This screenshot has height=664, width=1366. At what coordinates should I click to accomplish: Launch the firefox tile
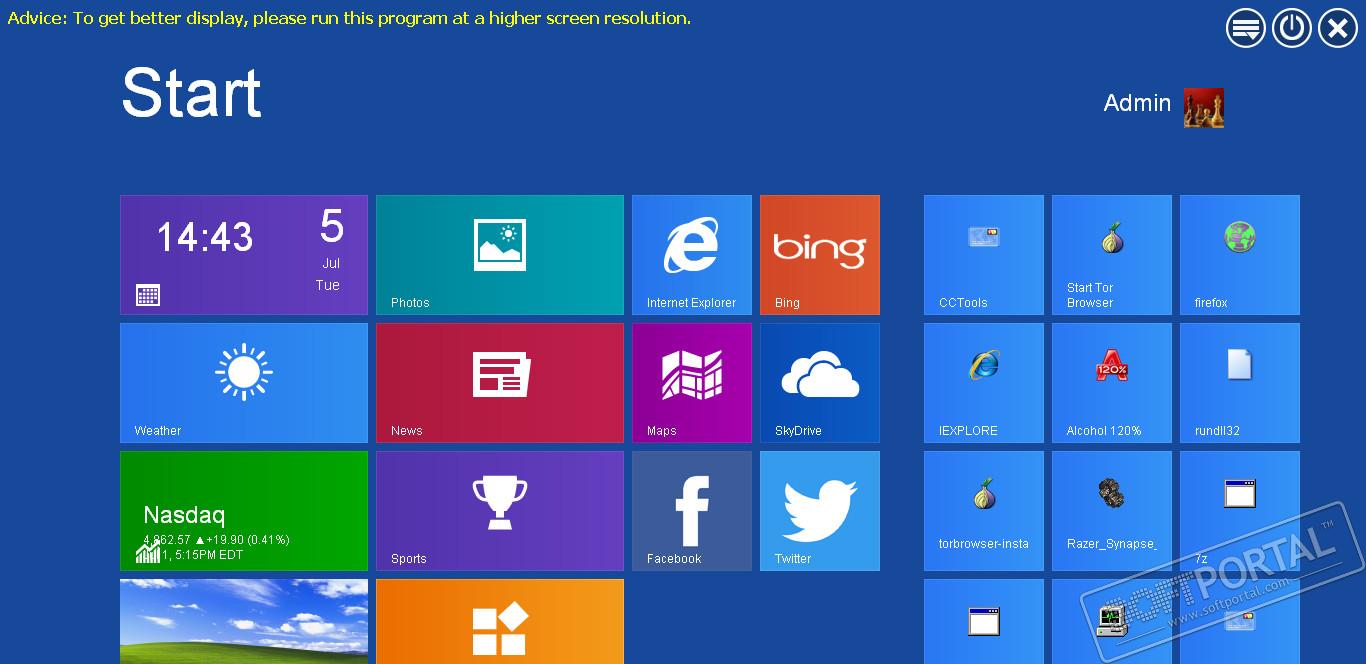pyautogui.click(x=1240, y=255)
